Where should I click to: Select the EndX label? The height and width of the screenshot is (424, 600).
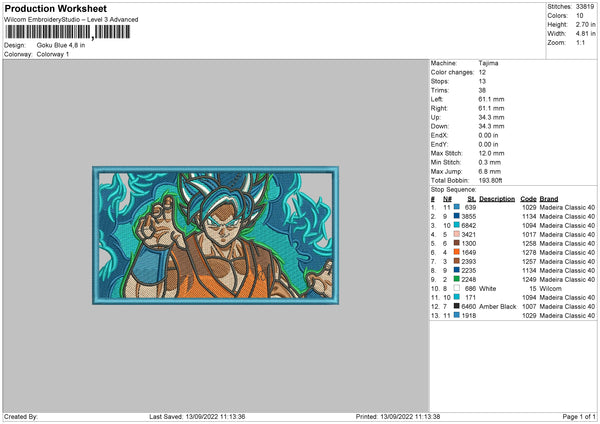click(x=439, y=135)
